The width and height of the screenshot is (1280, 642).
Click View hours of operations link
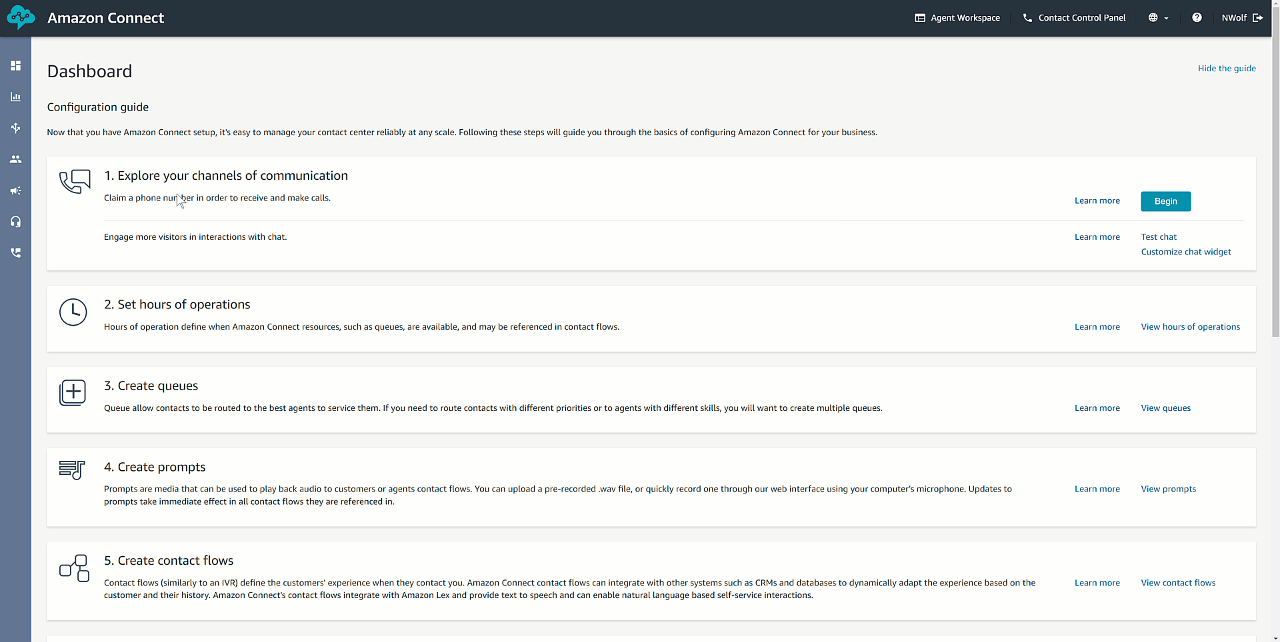click(x=1190, y=327)
